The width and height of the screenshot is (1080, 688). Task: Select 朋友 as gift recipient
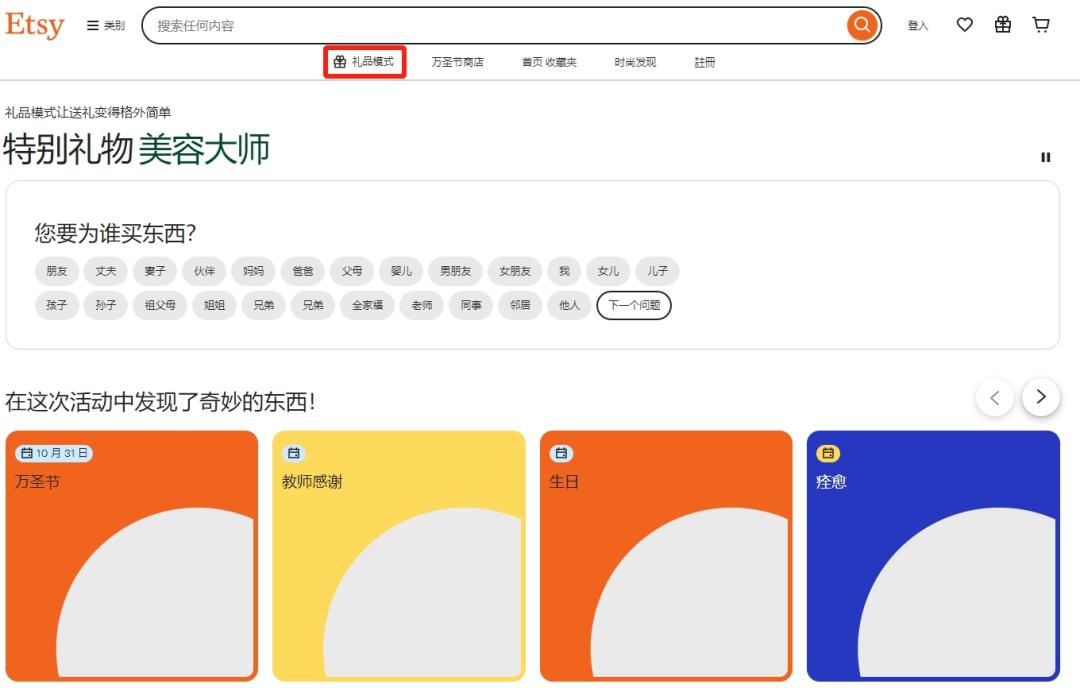point(56,271)
